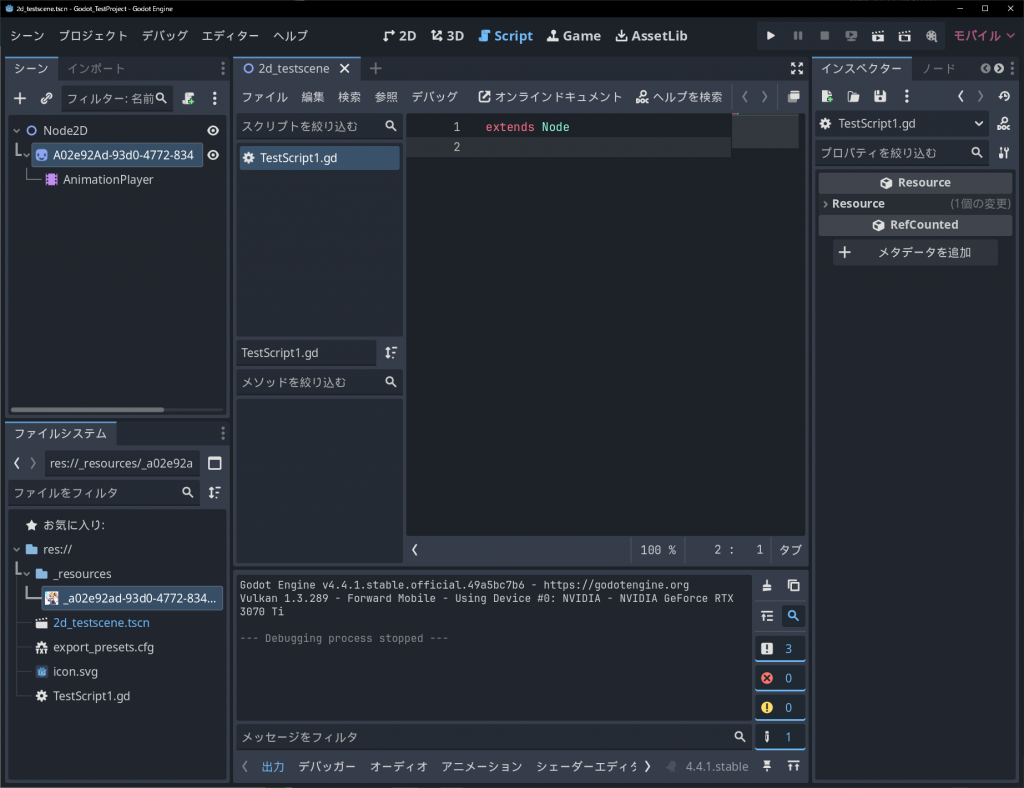Toggle distraction-free mode icon
The height and width of the screenshot is (788, 1024).
(x=797, y=68)
